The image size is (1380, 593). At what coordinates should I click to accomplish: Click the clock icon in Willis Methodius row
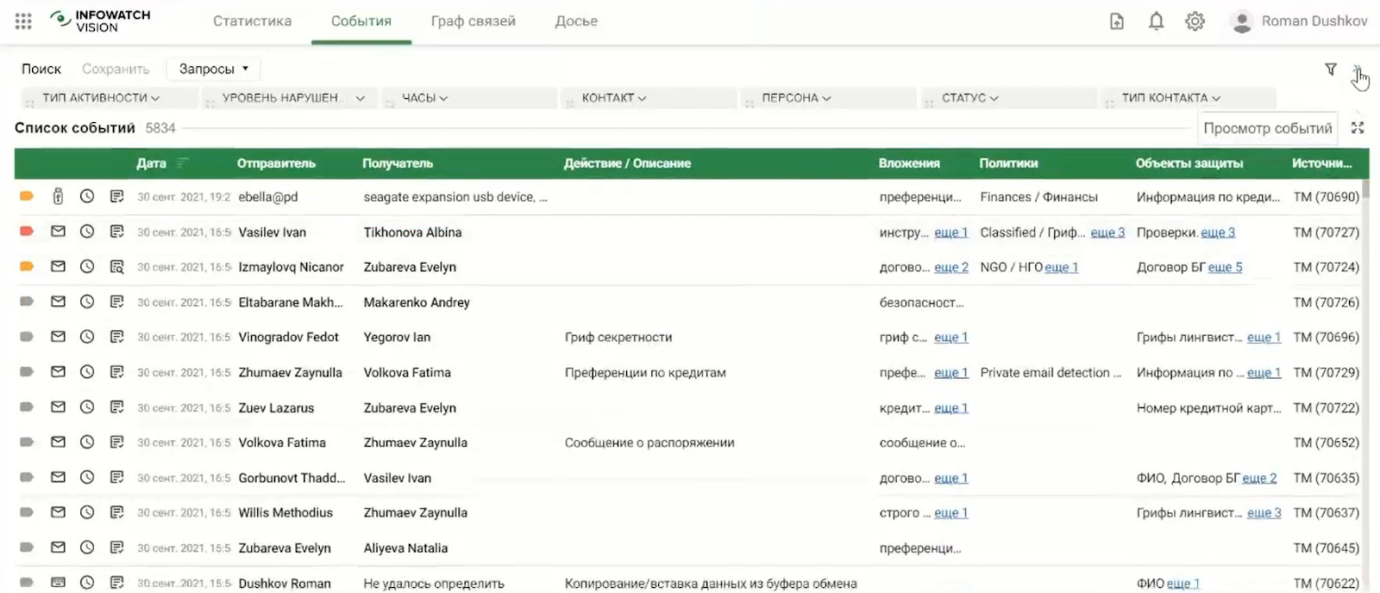pos(87,513)
